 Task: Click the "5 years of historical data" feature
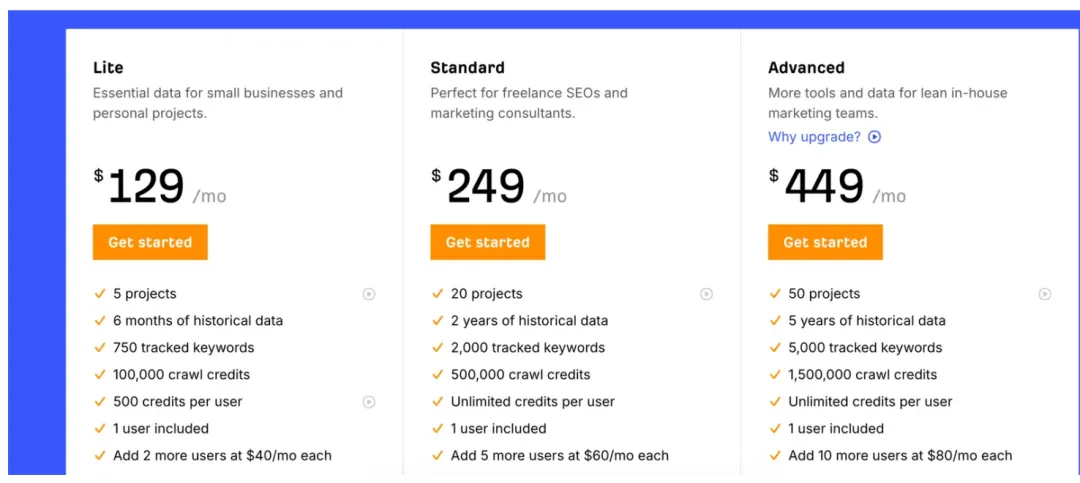[866, 321]
